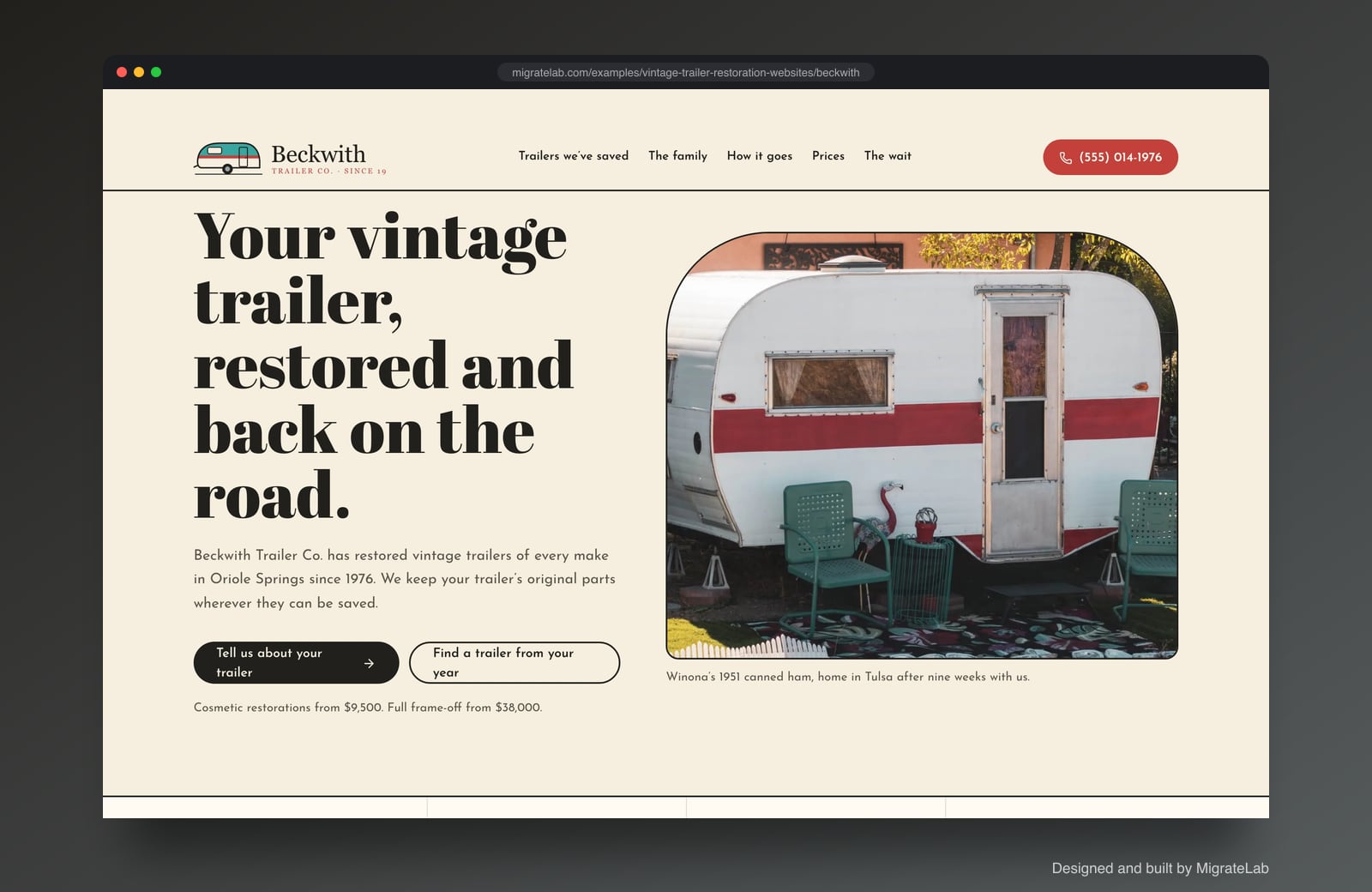Click Find a trailer from your year
Image resolution: width=1372 pixels, height=892 pixels.
coord(514,662)
